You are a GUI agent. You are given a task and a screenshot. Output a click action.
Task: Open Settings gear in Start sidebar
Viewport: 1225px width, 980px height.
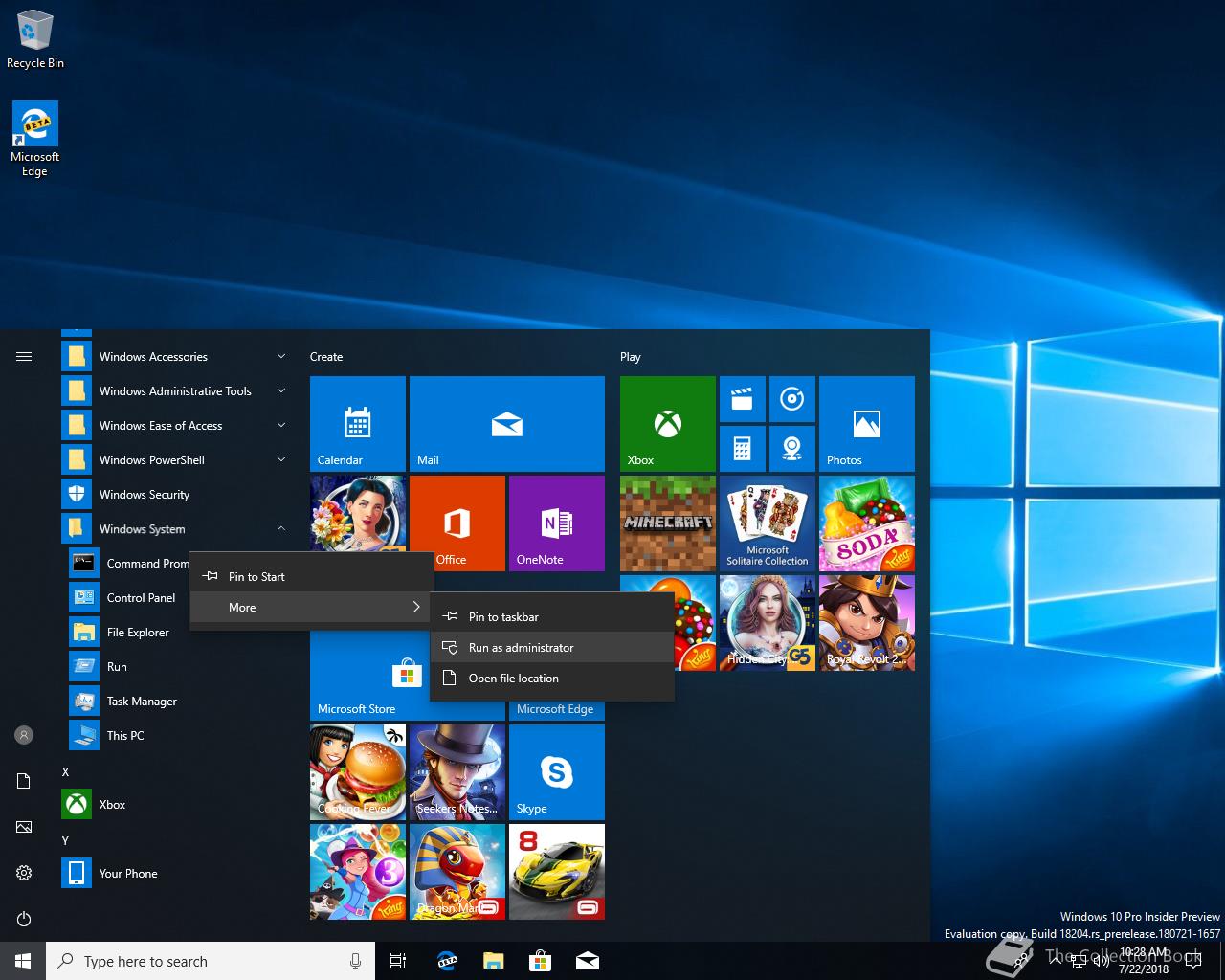[x=24, y=873]
